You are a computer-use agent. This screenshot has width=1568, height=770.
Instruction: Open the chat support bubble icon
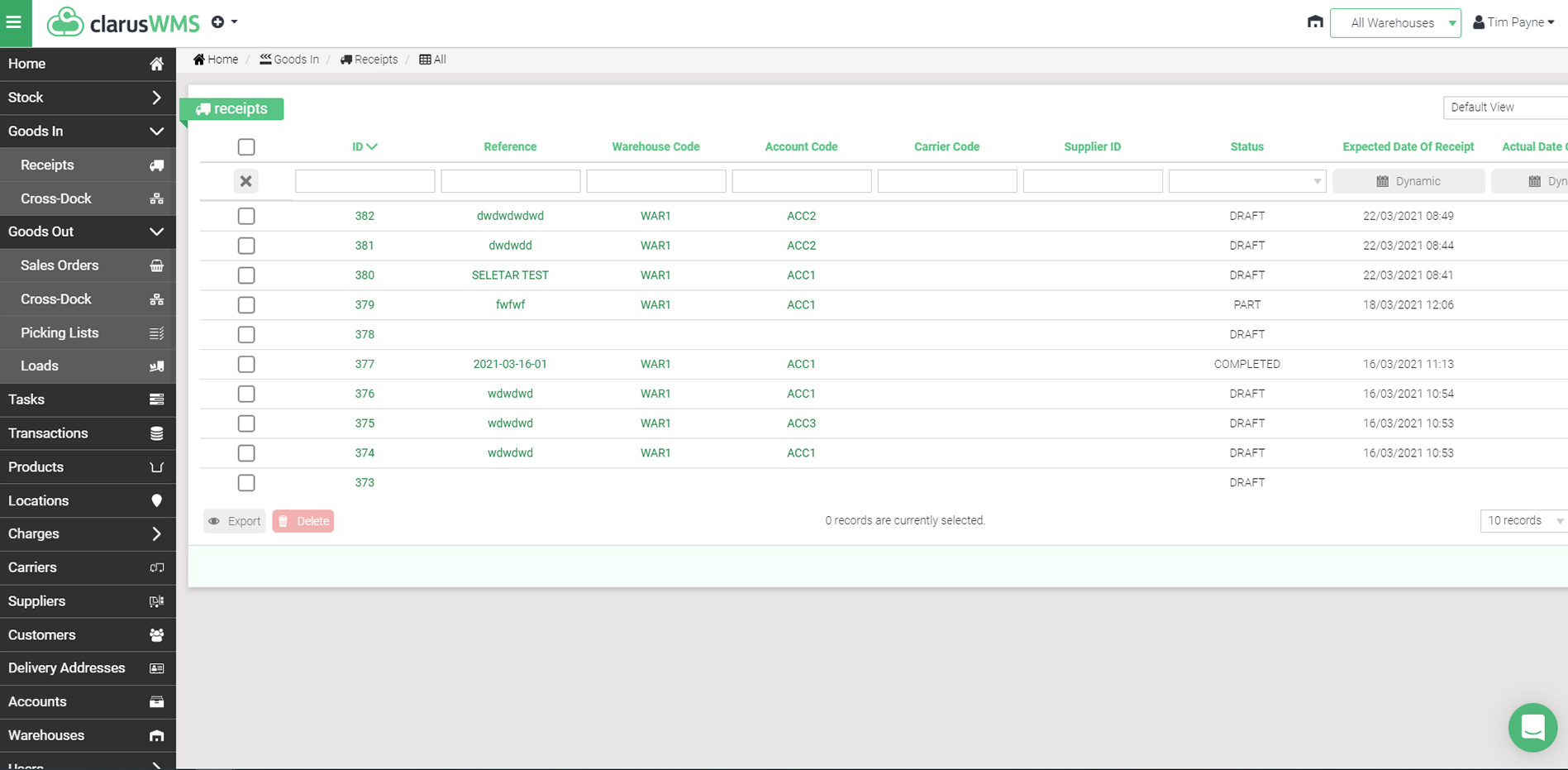pyautogui.click(x=1532, y=727)
